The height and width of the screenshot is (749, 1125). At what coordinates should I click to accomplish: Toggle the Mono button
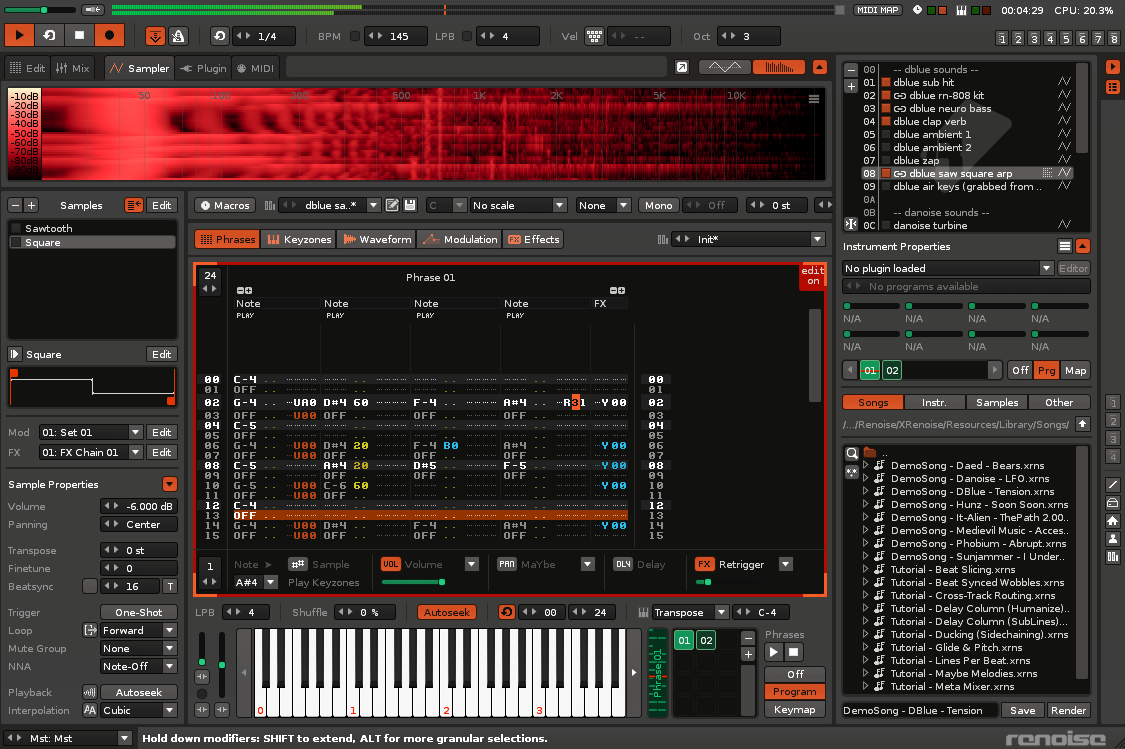point(658,205)
